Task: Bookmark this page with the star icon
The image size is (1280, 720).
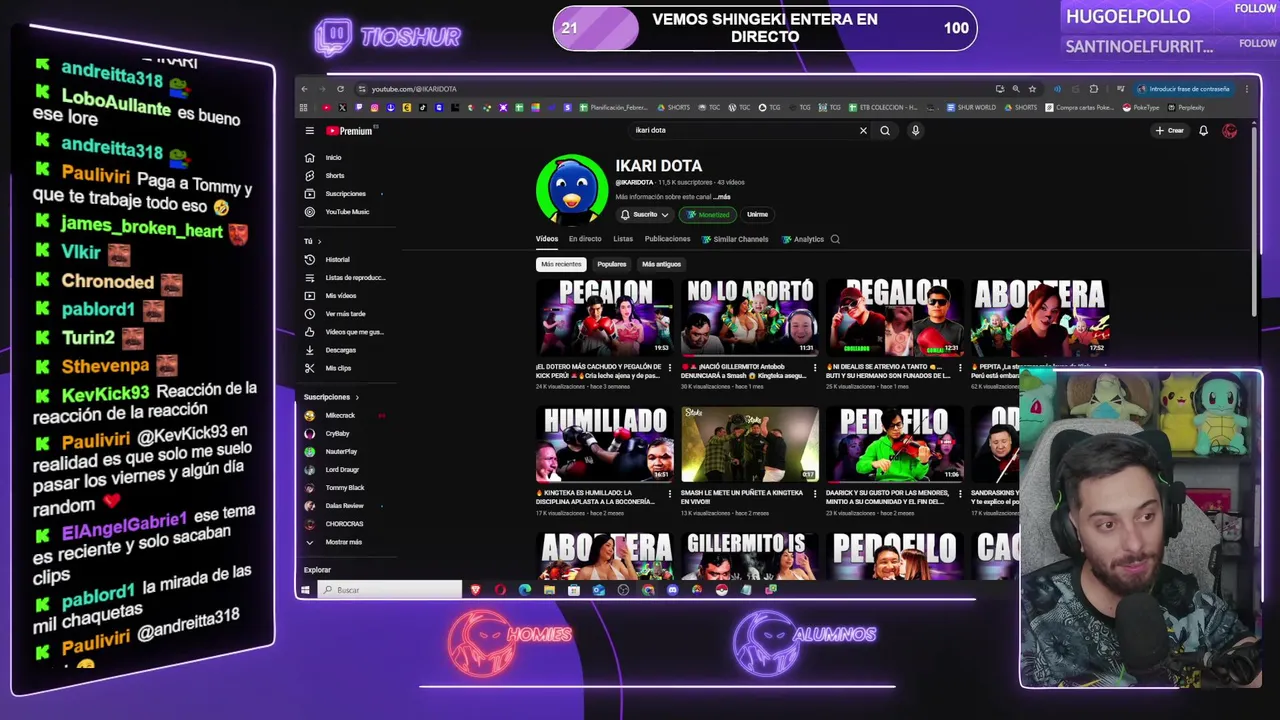Action: [x=1032, y=89]
